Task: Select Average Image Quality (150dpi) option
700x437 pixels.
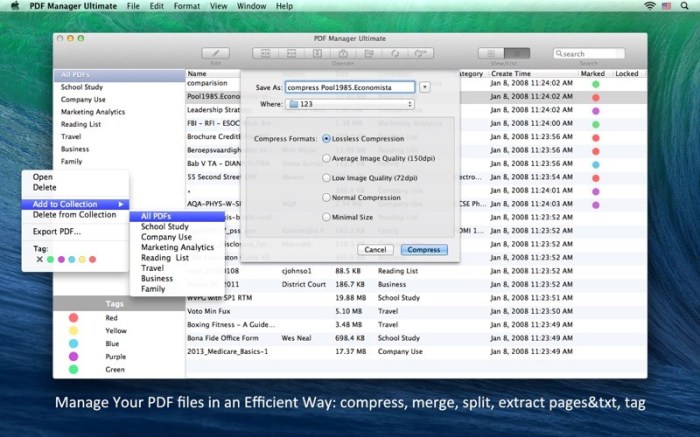Action: 326,158
